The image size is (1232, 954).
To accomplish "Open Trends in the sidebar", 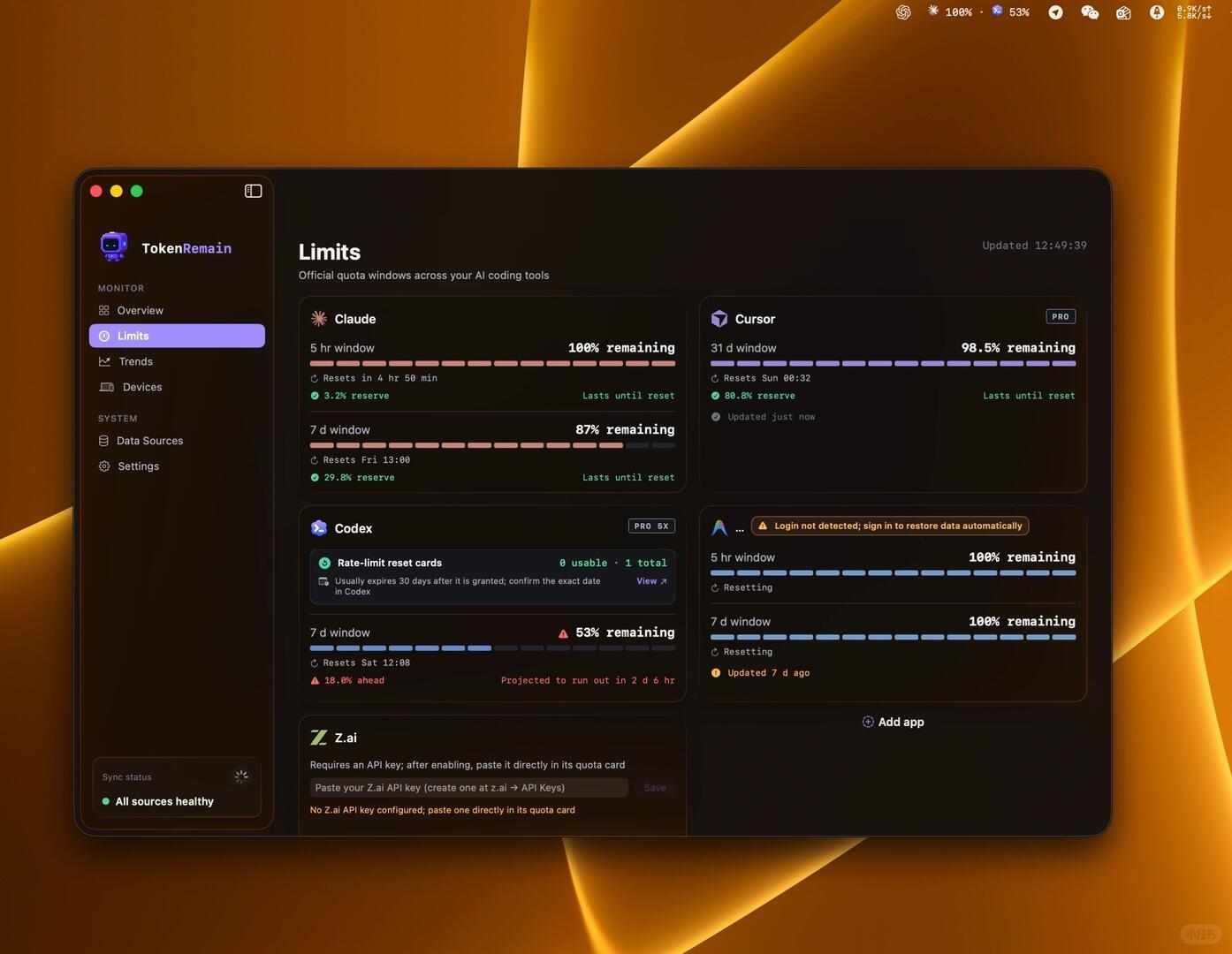I will point(177,361).
